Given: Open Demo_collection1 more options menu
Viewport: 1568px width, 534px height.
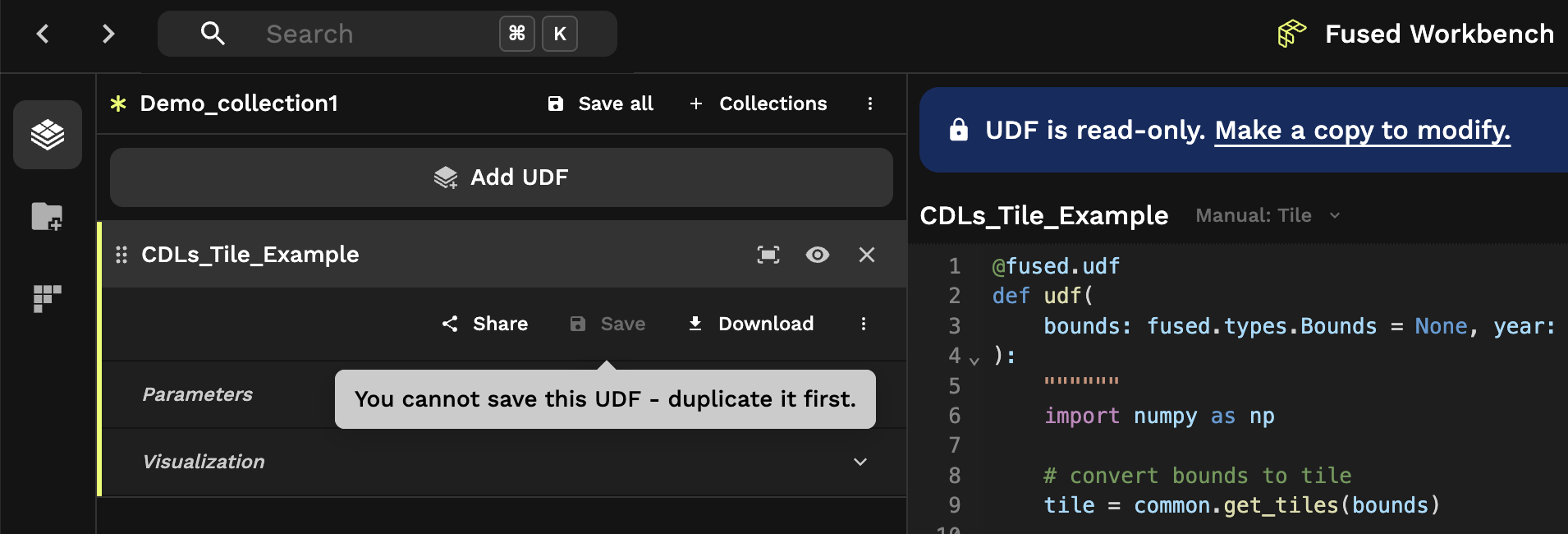Looking at the screenshot, I should tap(870, 104).
